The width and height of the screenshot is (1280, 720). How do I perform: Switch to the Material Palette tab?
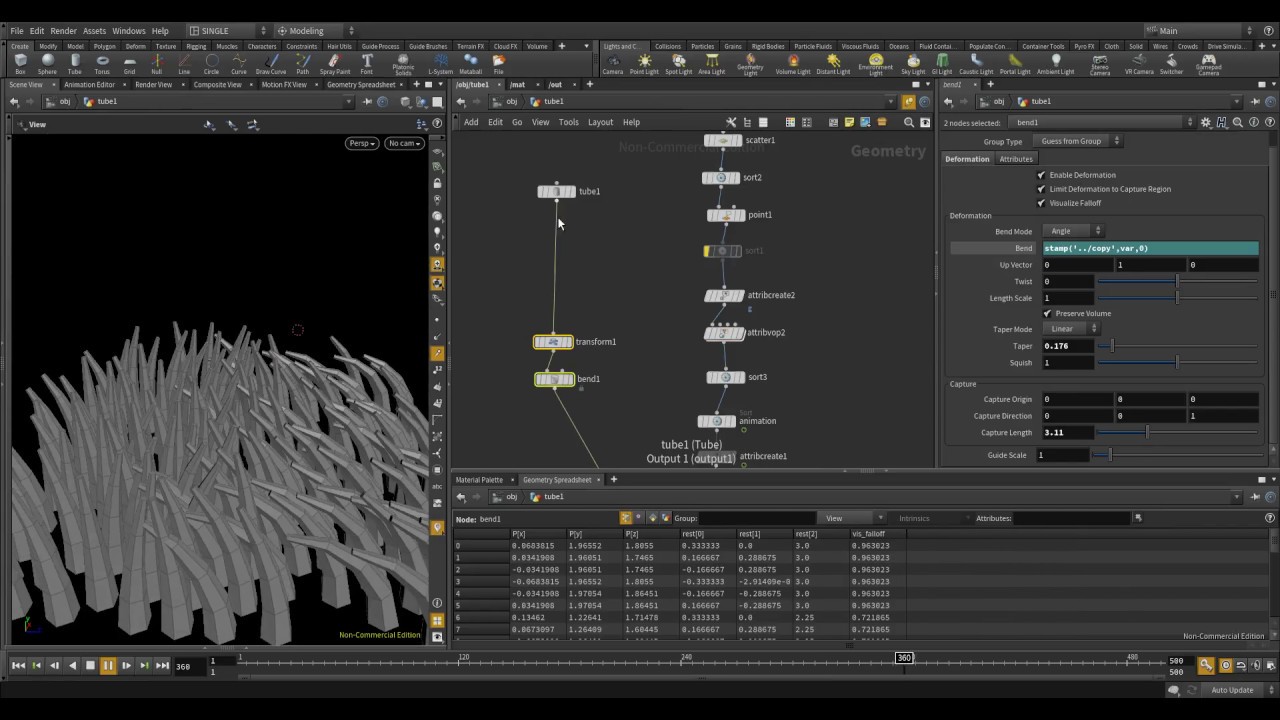pyautogui.click(x=479, y=480)
